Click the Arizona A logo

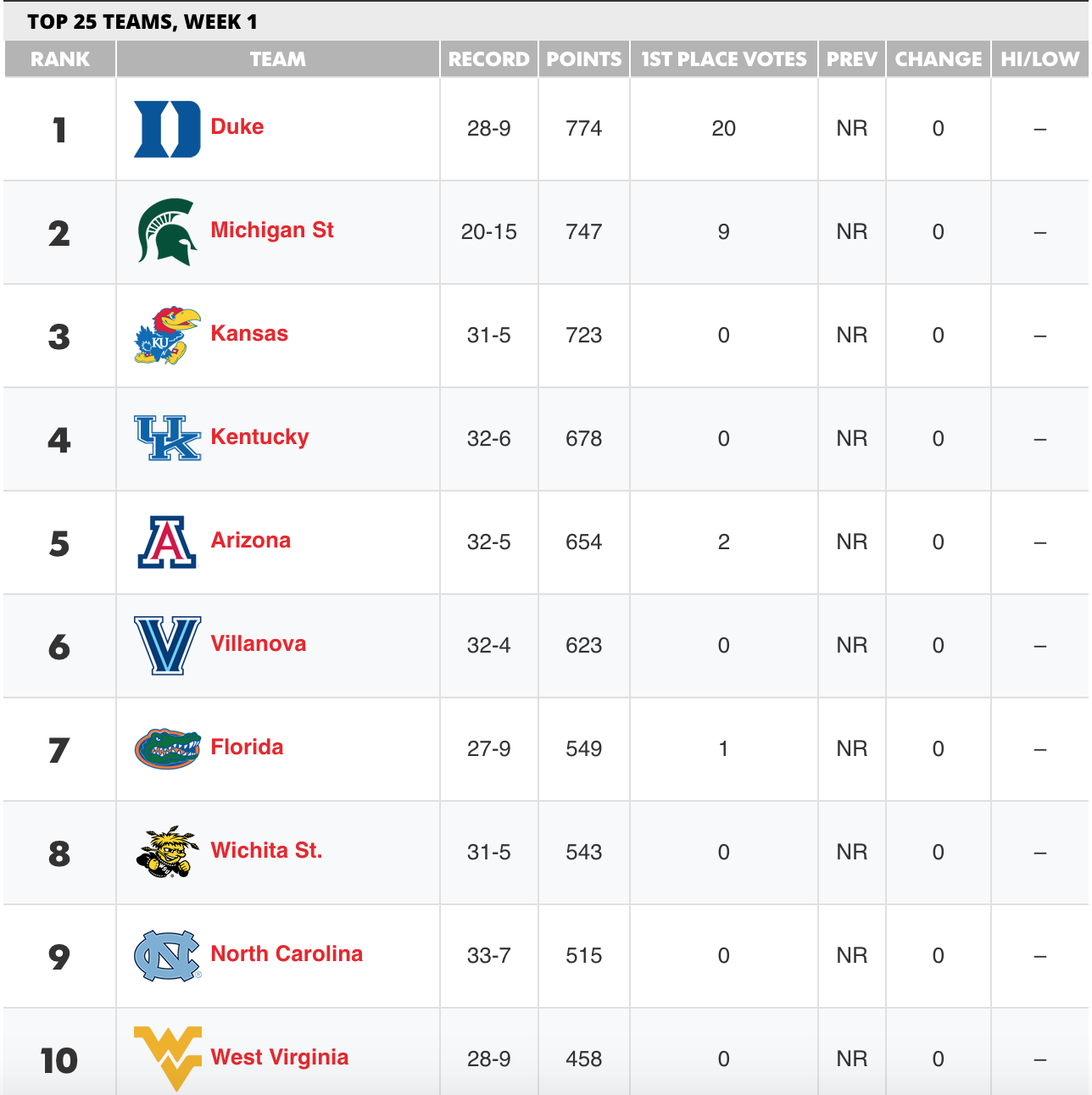[167, 542]
